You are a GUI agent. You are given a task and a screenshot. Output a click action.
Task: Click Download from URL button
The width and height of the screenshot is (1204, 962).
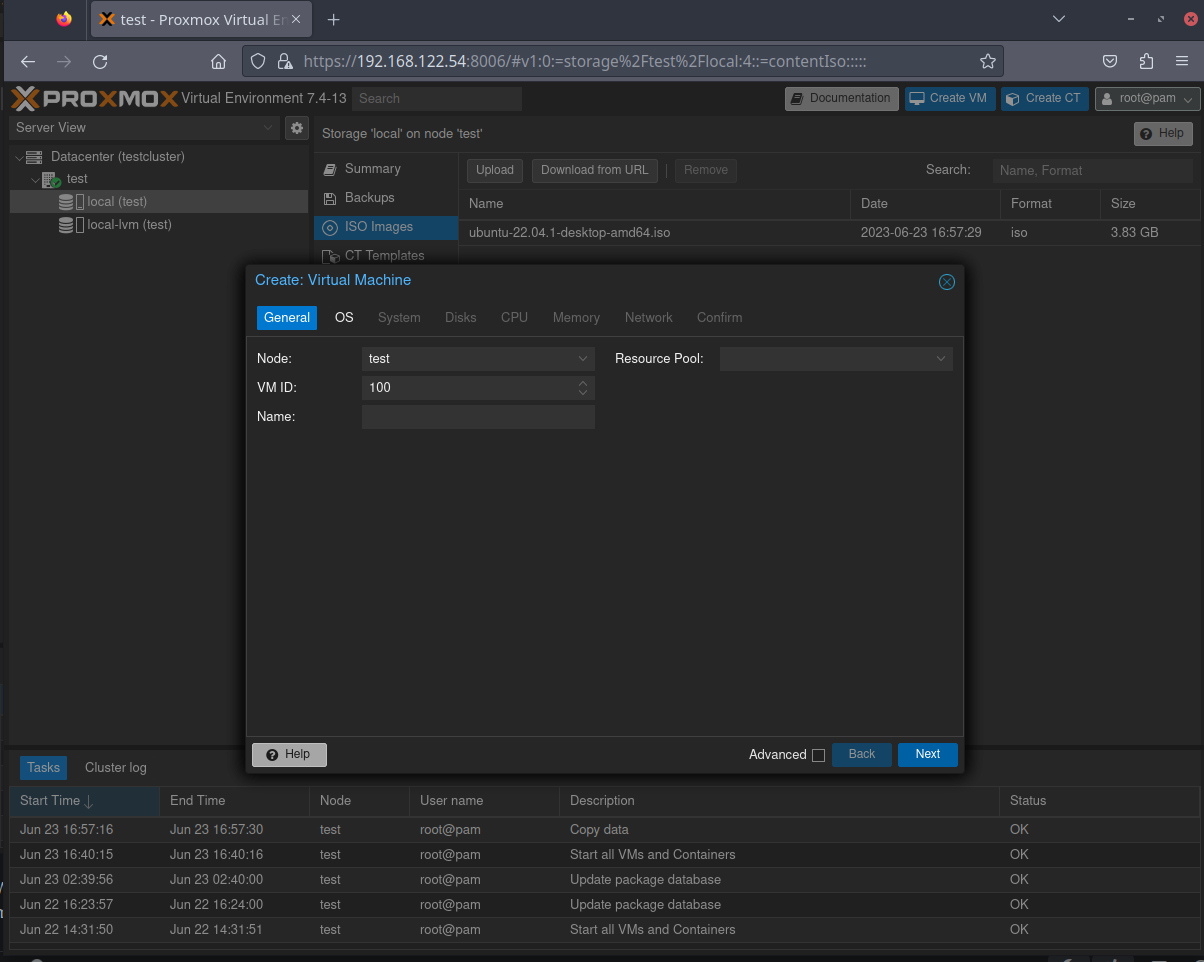(595, 170)
